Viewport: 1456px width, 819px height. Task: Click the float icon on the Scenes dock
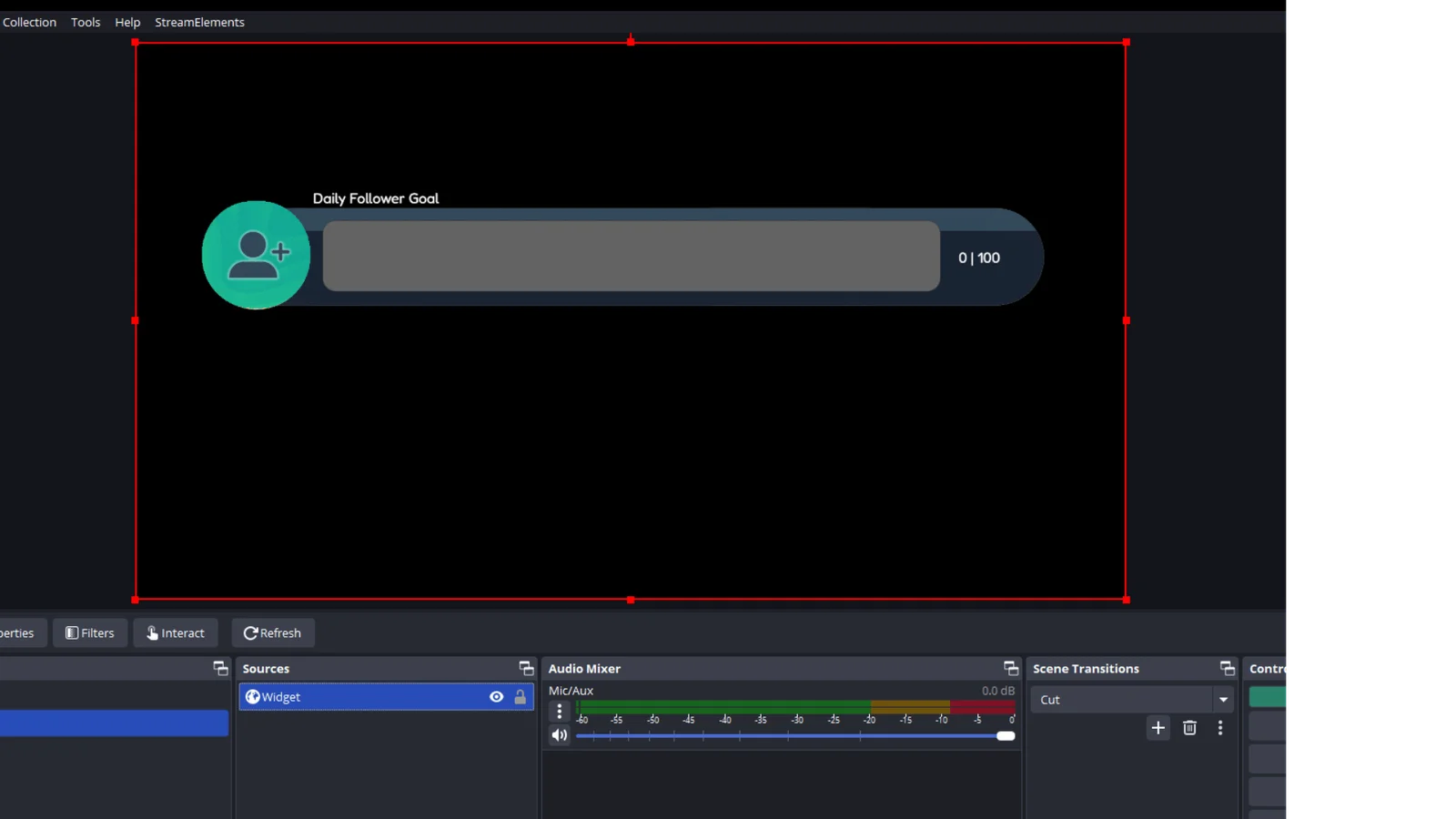tap(220, 669)
